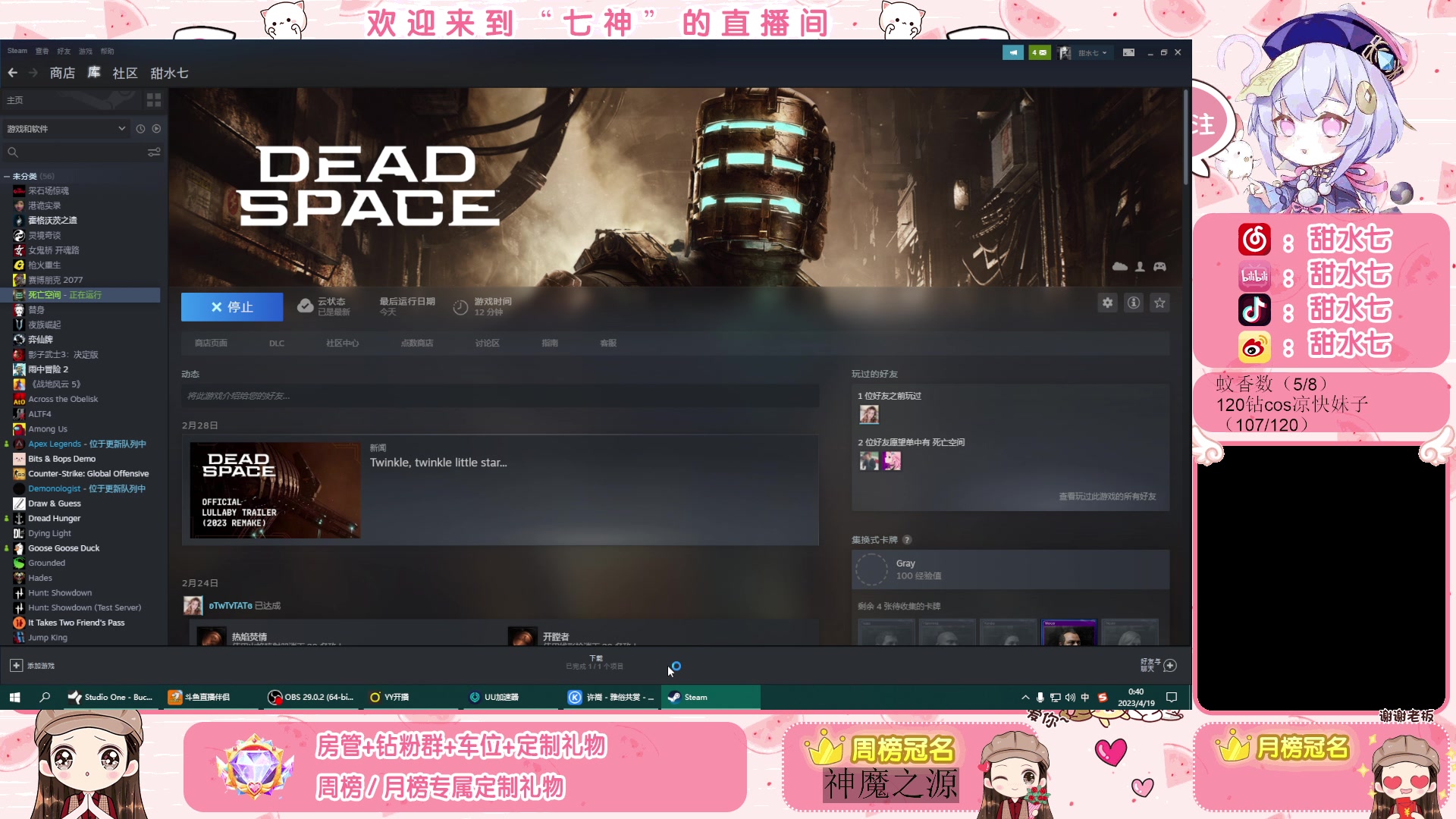Open the 指南 link

coord(550,344)
